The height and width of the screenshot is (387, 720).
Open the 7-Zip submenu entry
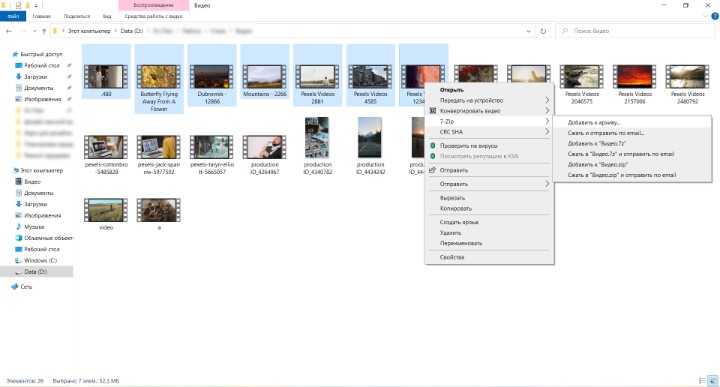click(x=489, y=122)
